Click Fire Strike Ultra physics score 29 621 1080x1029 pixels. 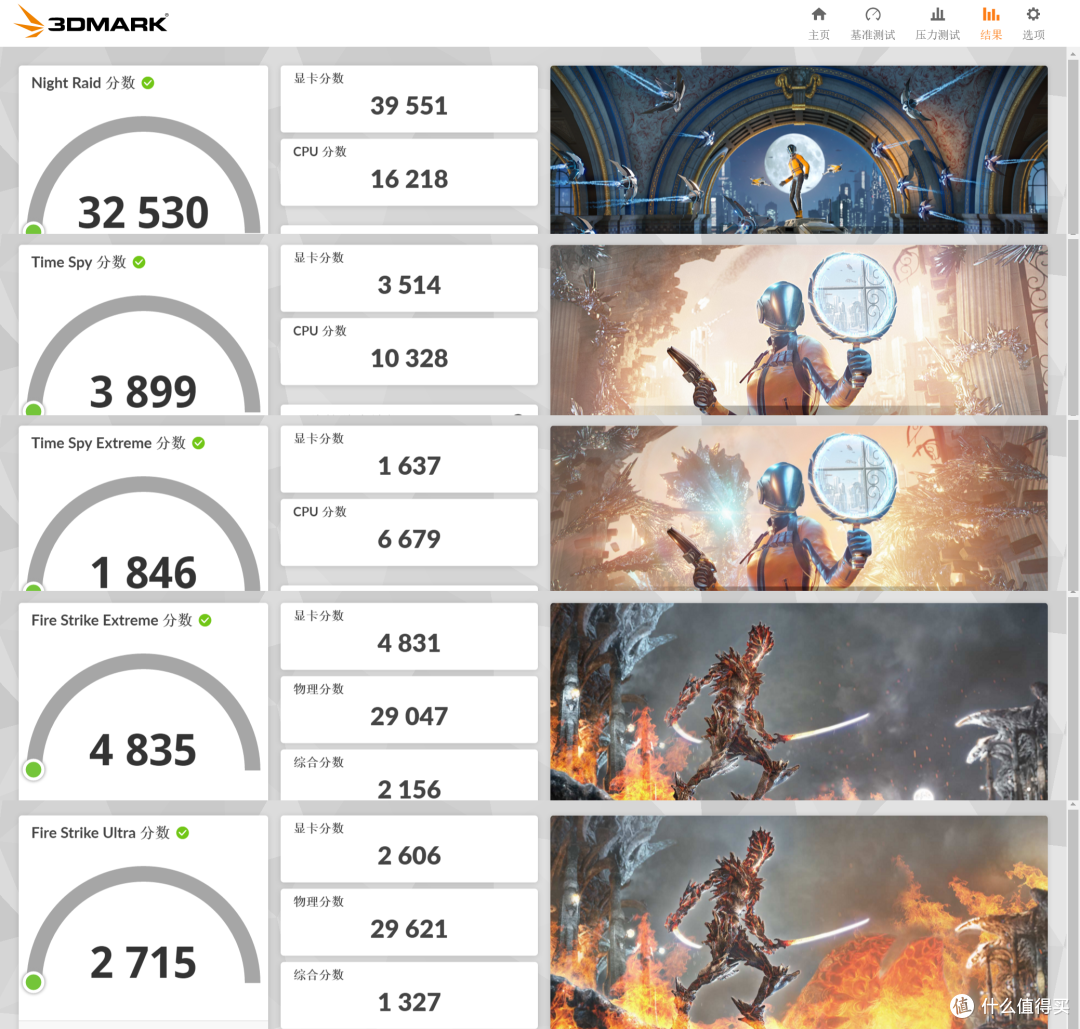coord(409,929)
